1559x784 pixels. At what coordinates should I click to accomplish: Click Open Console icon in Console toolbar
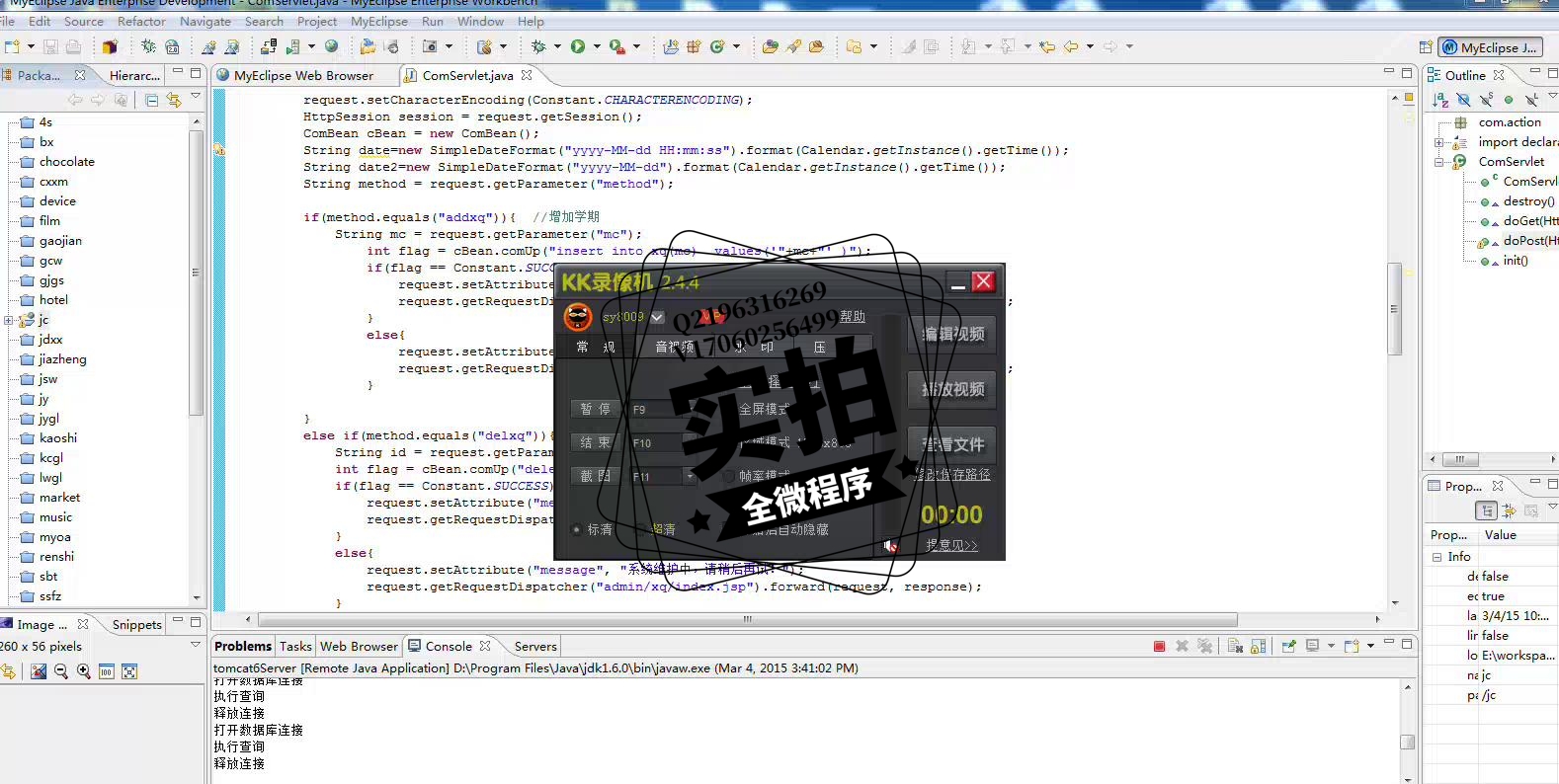click(x=1352, y=646)
